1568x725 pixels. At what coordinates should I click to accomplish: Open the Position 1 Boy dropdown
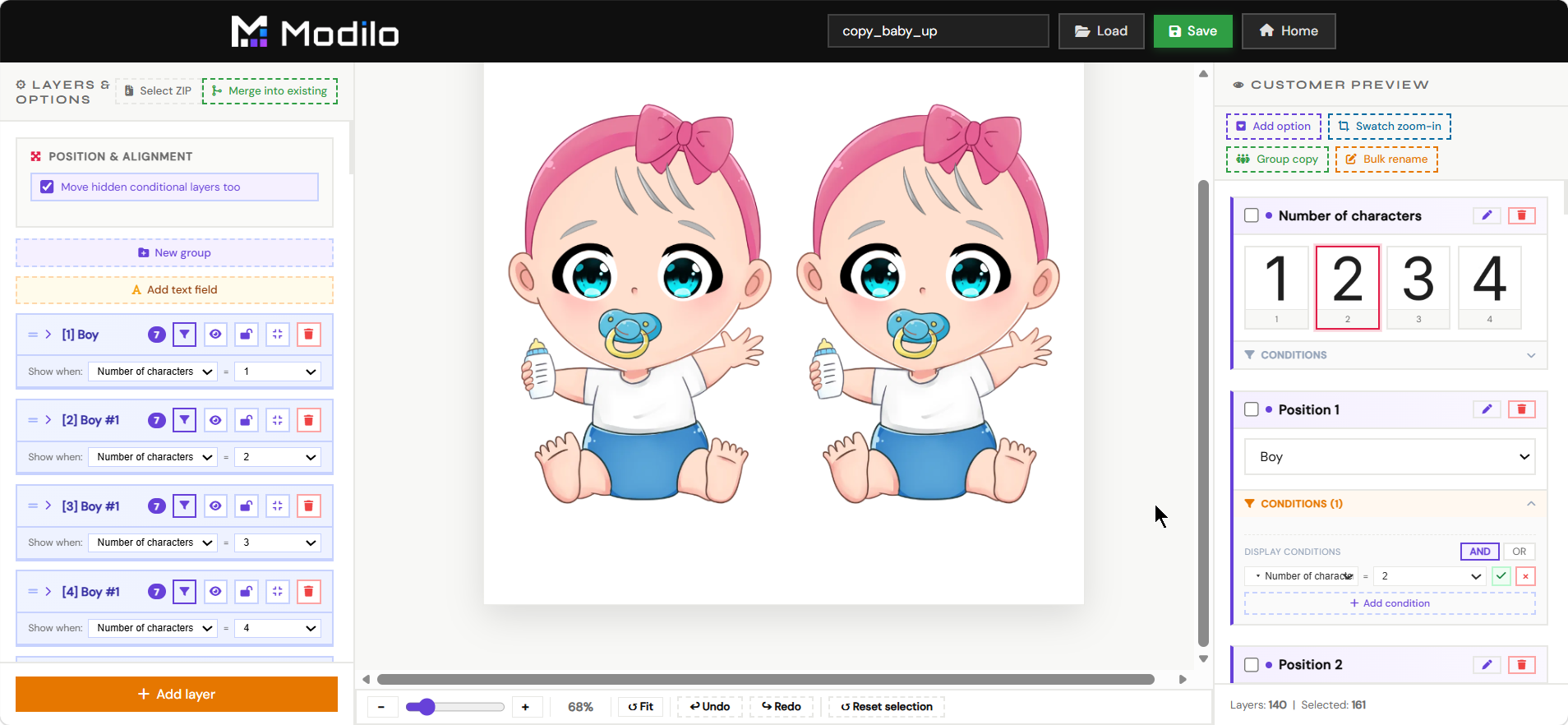point(1390,456)
